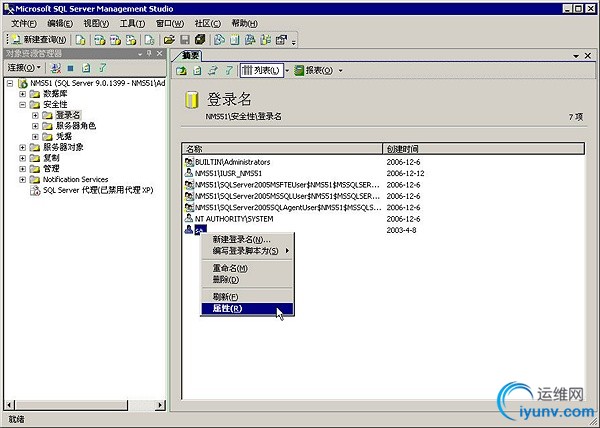Open the summary pane active files arrow
This screenshot has height=428, width=600.
[576, 56]
